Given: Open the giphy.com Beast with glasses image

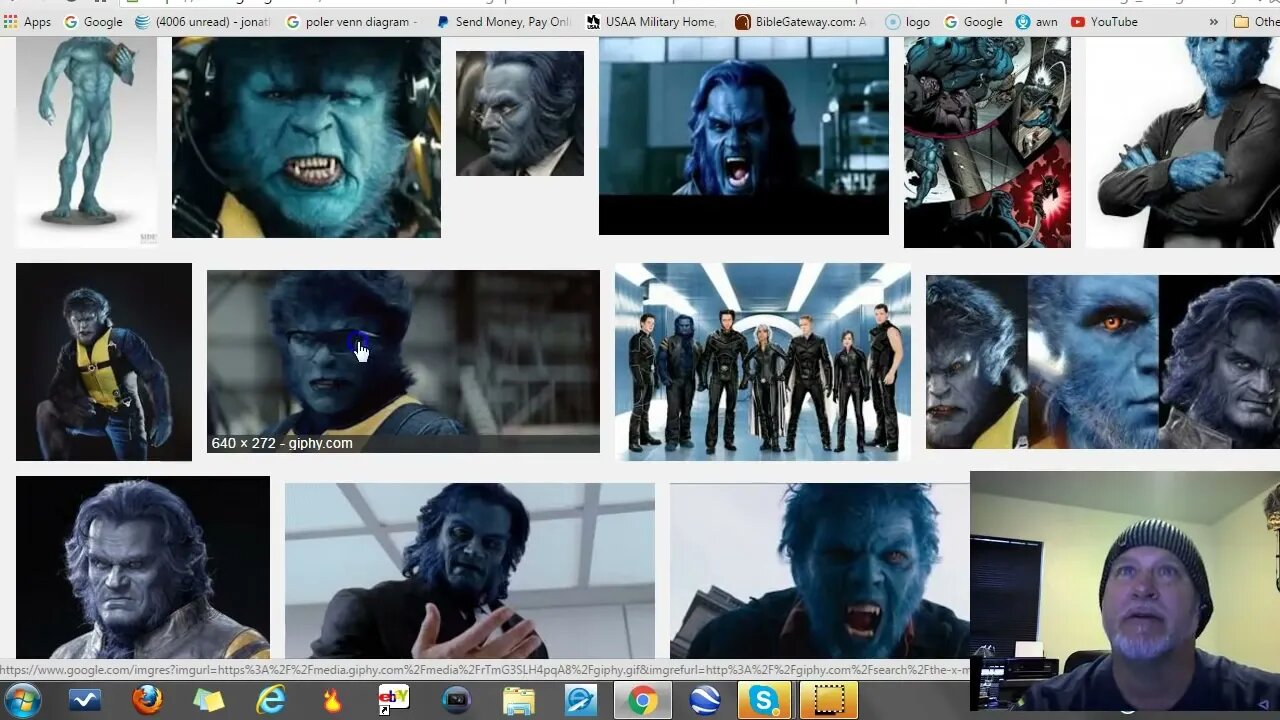Looking at the screenshot, I should (x=403, y=361).
